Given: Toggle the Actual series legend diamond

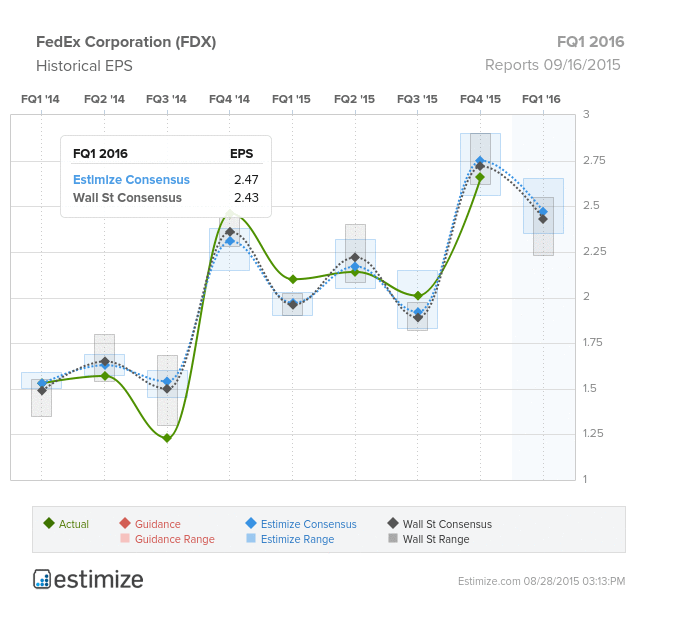Looking at the screenshot, I should click(49, 524).
